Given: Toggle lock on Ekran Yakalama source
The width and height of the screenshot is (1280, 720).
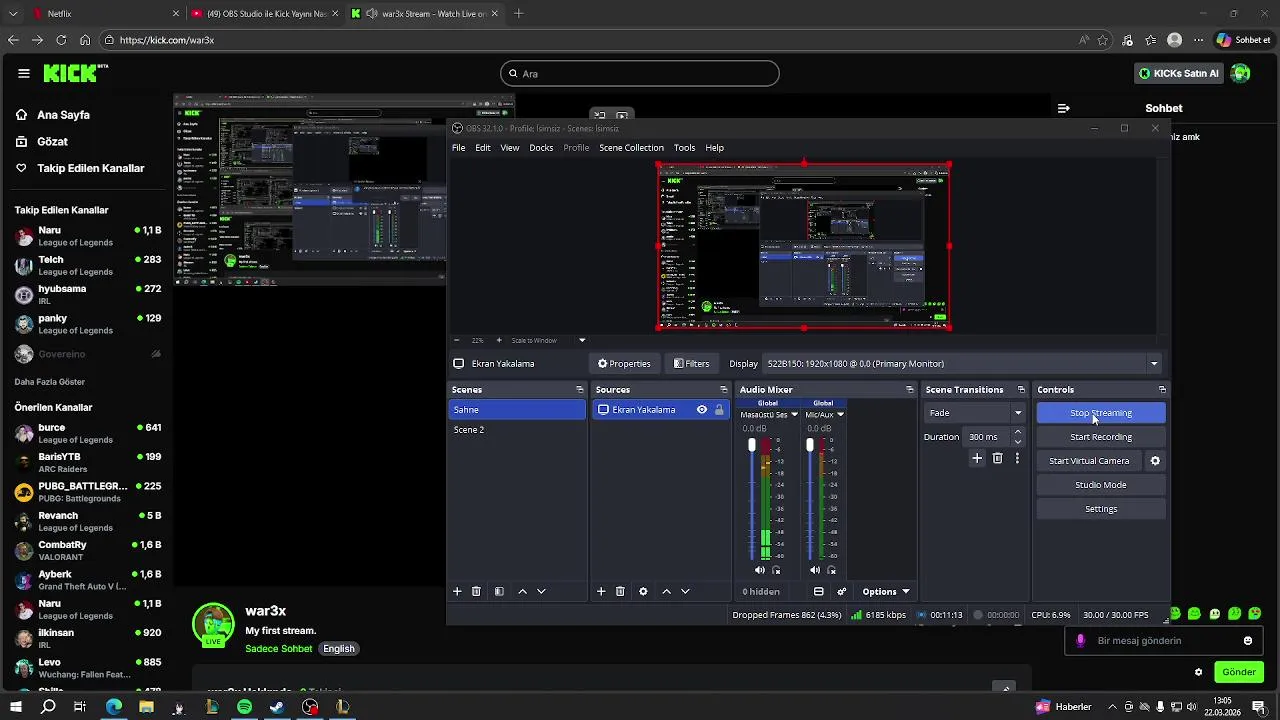Looking at the screenshot, I should 719,410.
